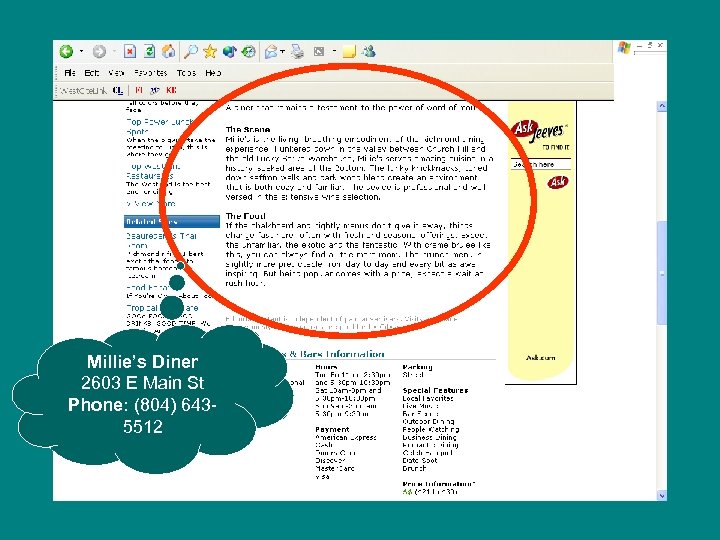Open the Tools menu
This screenshot has height=540, width=720.
point(186,73)
